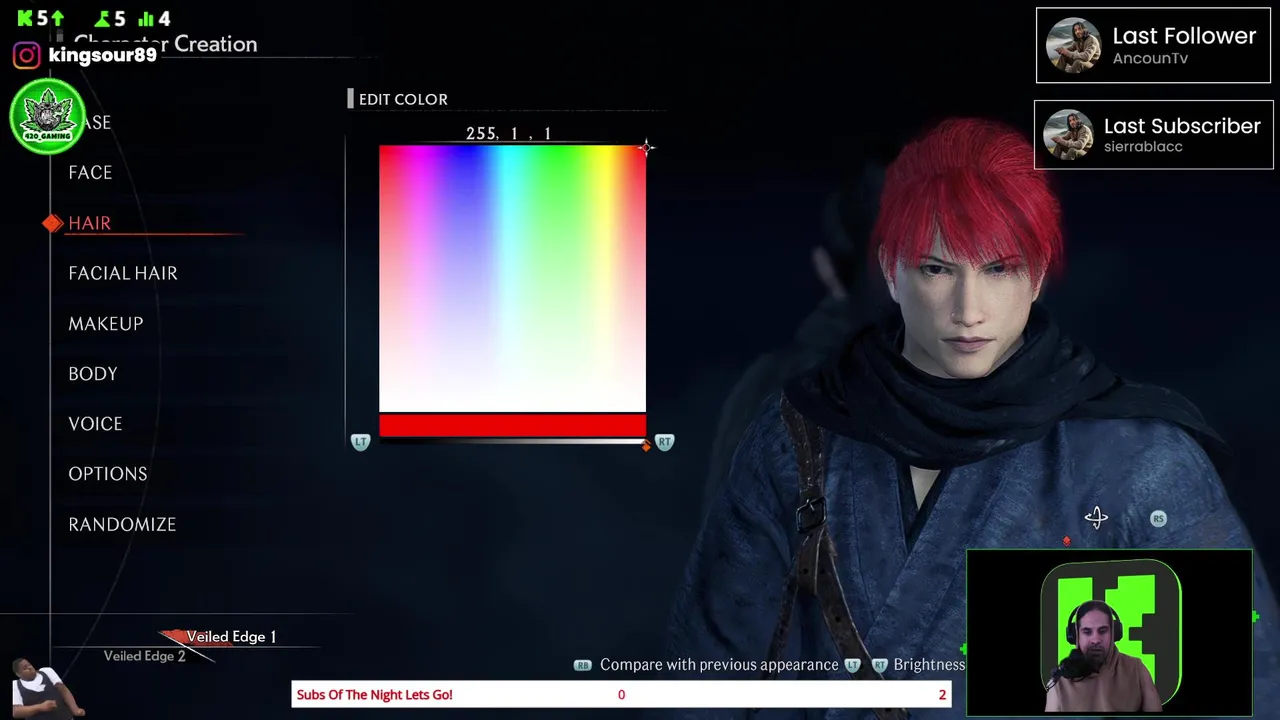
Task: Open the OPTIONS menu
Action: pyautogui.click(x=108, y=473)
